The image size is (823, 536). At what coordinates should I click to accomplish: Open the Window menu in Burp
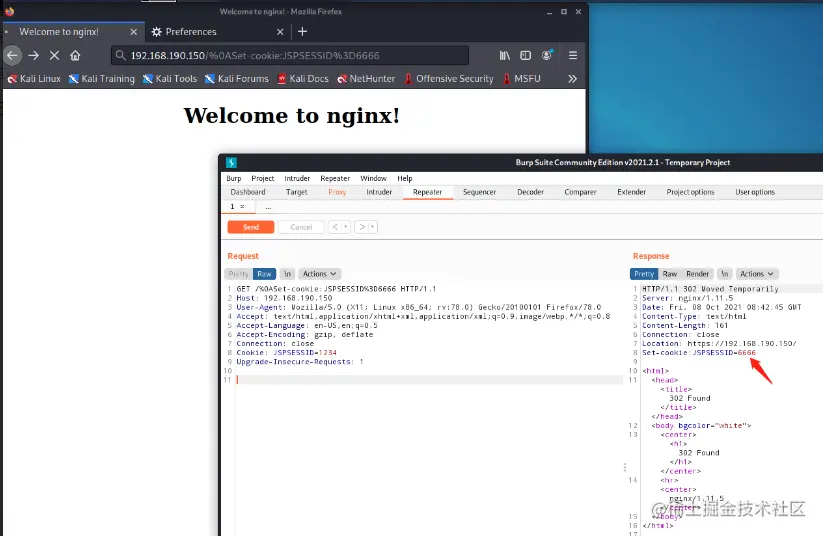point(373,178)
